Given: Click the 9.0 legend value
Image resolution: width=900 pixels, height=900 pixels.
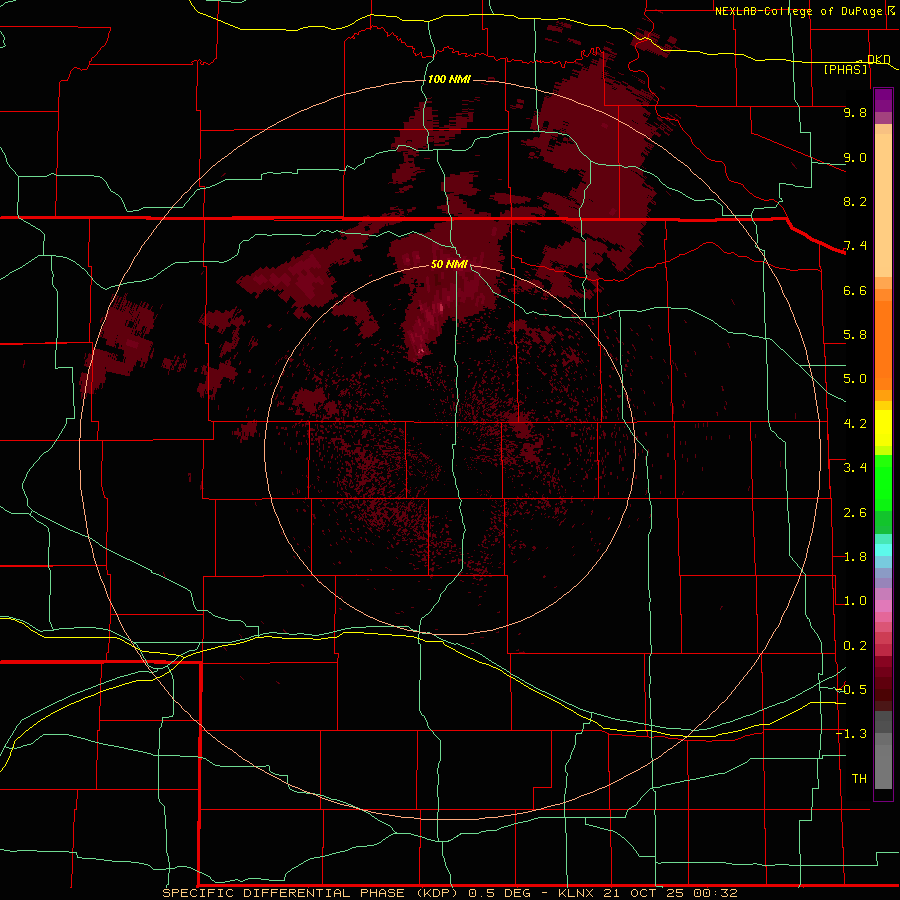Looking at the screenshot, I should (855, 157).
